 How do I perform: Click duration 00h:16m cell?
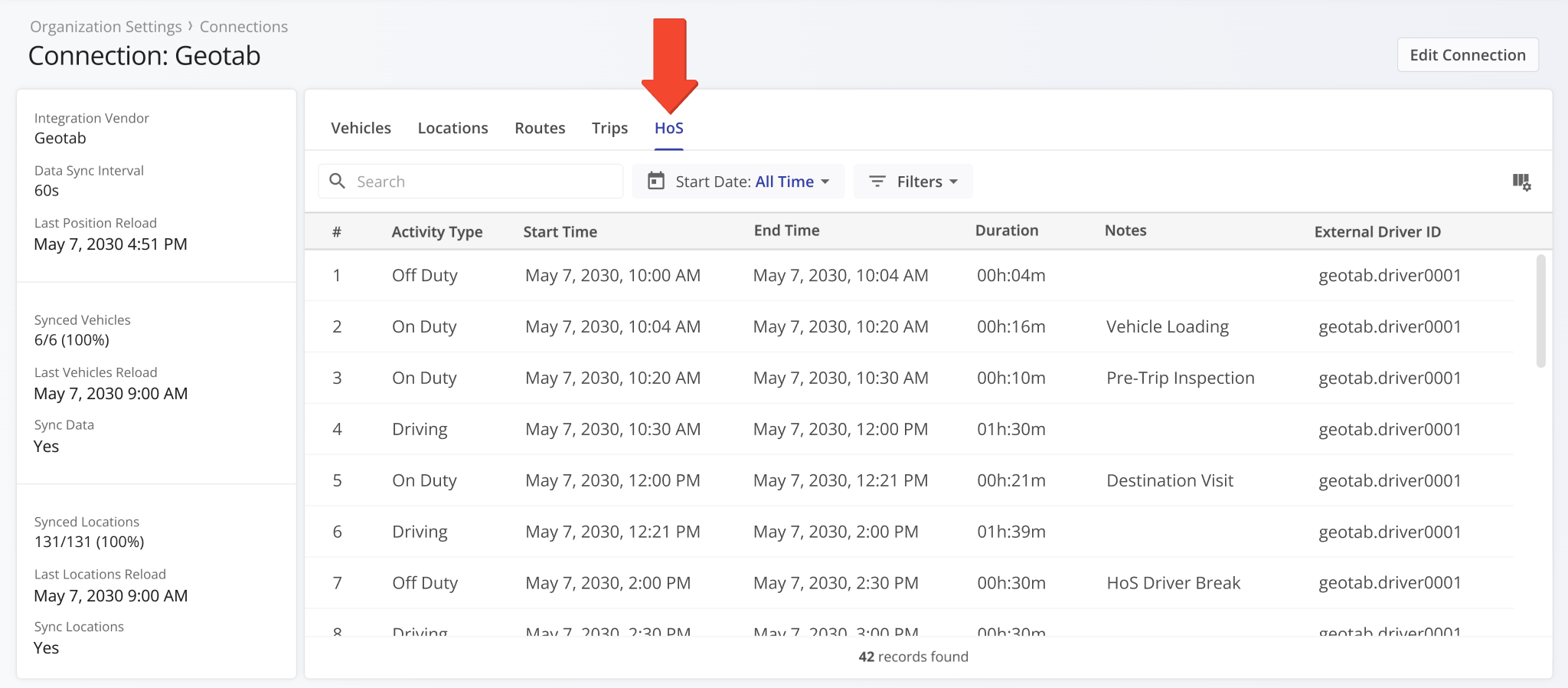1011,326
